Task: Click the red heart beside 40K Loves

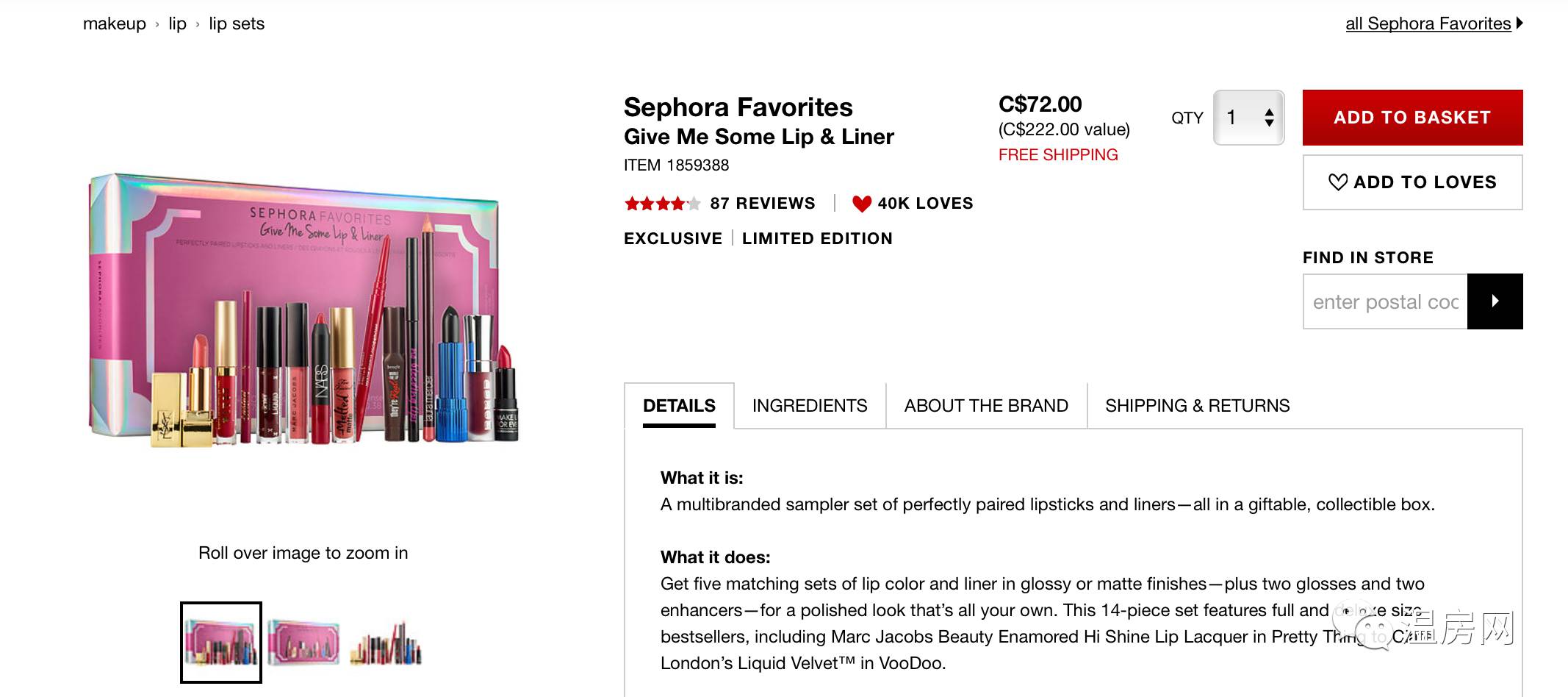Action: (862, 204)
